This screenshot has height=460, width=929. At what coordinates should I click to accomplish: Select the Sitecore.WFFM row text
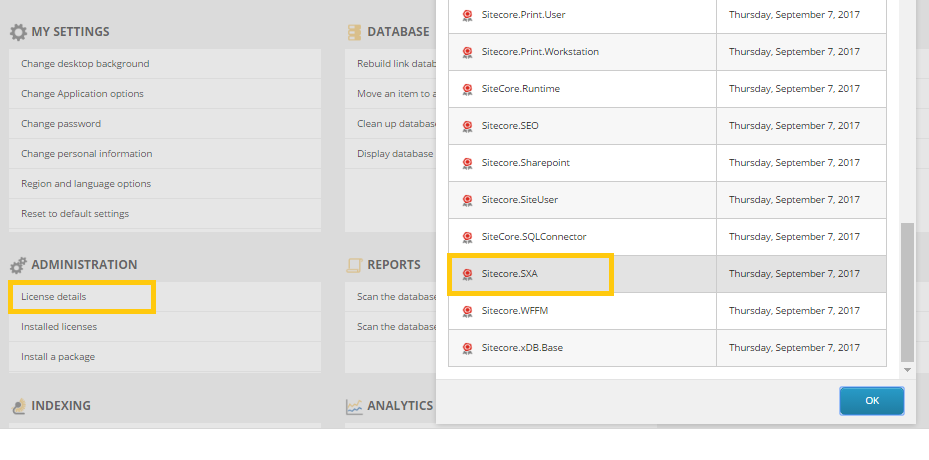(x=515, y=311)
